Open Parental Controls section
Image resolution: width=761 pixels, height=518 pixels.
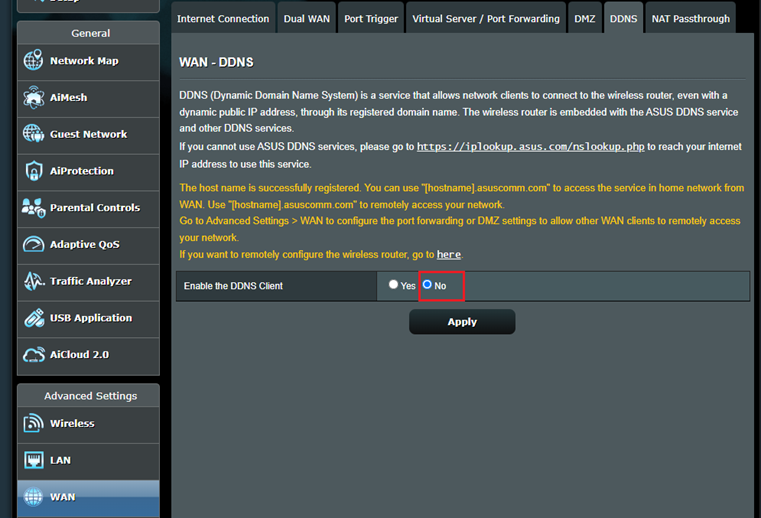88,209
